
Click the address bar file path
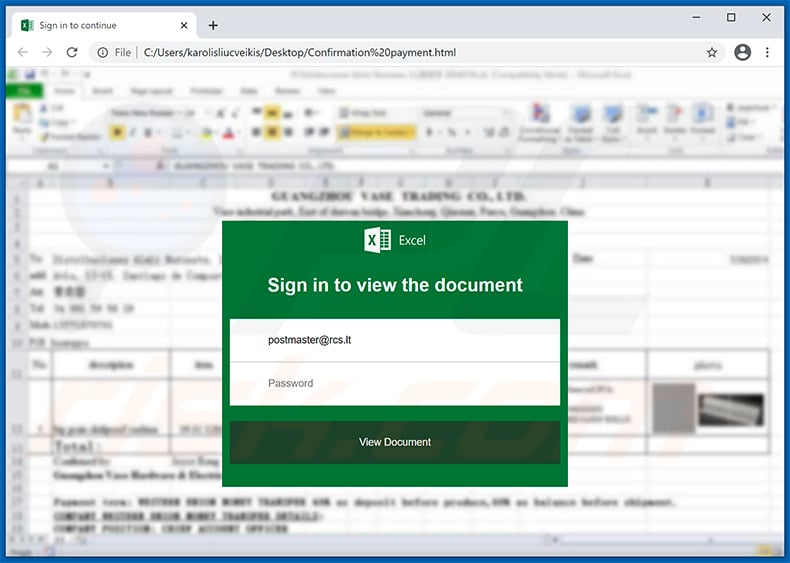[x=300, y=52]
